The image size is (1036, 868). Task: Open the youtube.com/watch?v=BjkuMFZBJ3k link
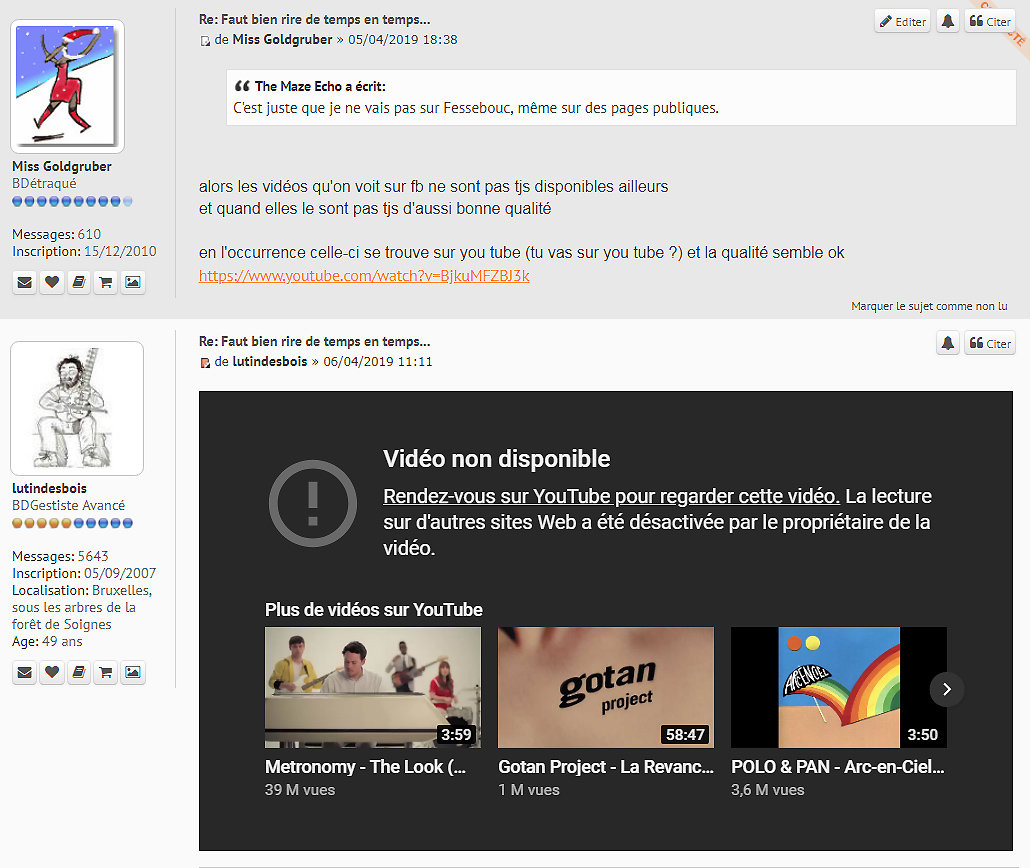click(364, 275)
